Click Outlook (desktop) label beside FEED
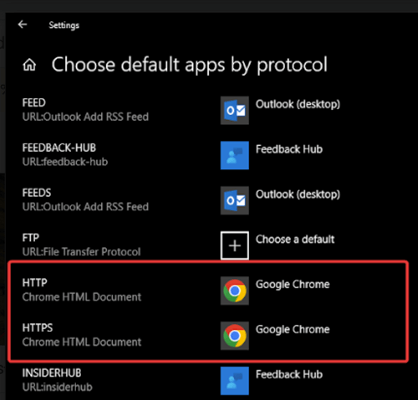The image size is (418, 400). (x=298, y=104)
